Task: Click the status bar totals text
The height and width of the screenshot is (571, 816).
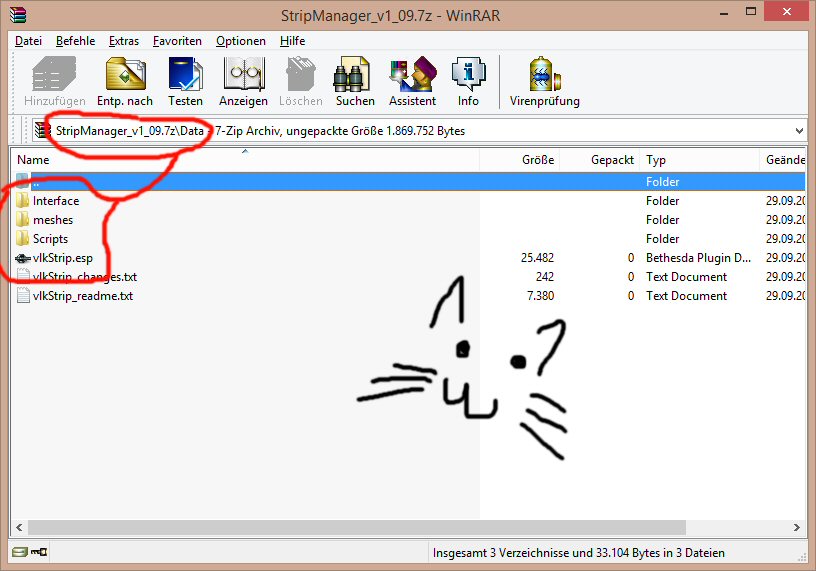Action: coord(579,553)
